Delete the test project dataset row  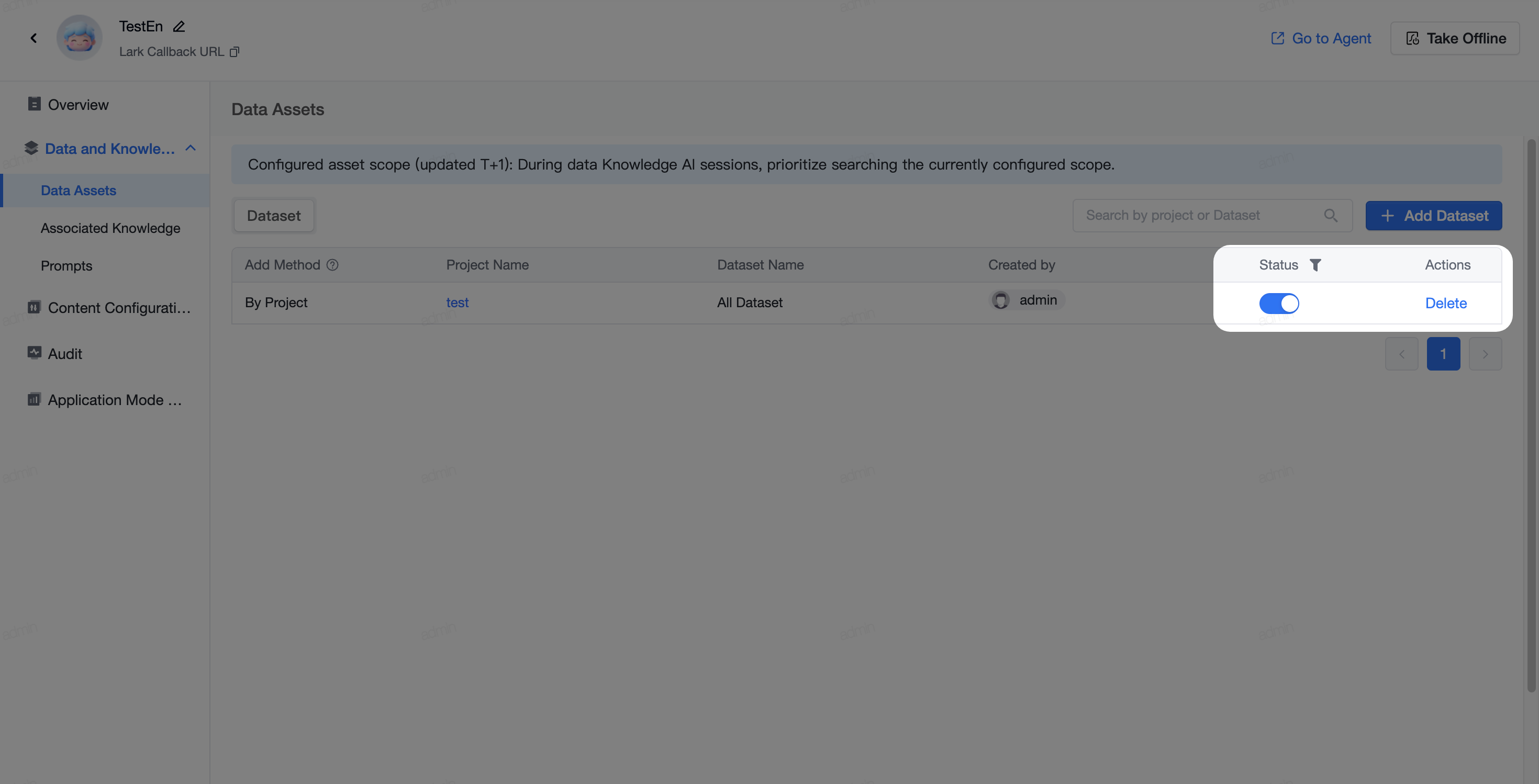pos(1446,304)
